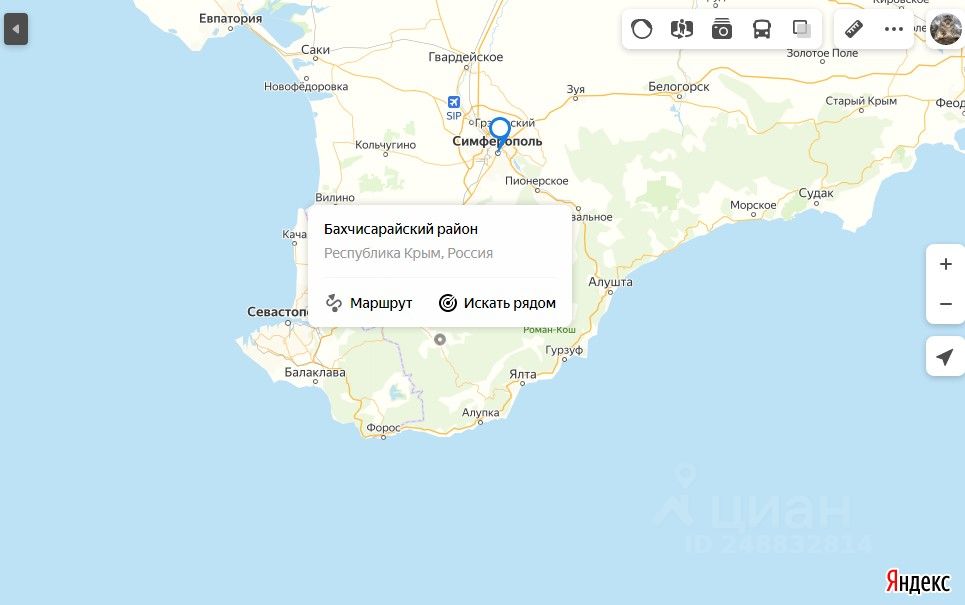The width and height of the screenshot is (965, 605).
Task: Click the Искать рядом search nearby button
Action: [x=497, y=303]
